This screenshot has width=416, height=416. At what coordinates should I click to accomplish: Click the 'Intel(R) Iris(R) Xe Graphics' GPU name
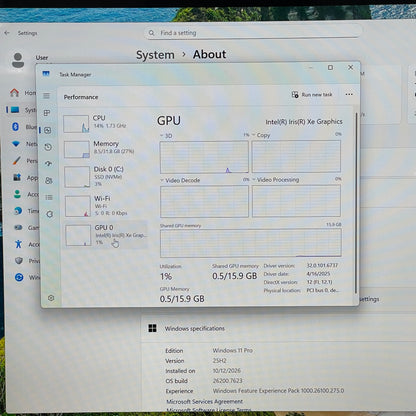pos(304,122)
